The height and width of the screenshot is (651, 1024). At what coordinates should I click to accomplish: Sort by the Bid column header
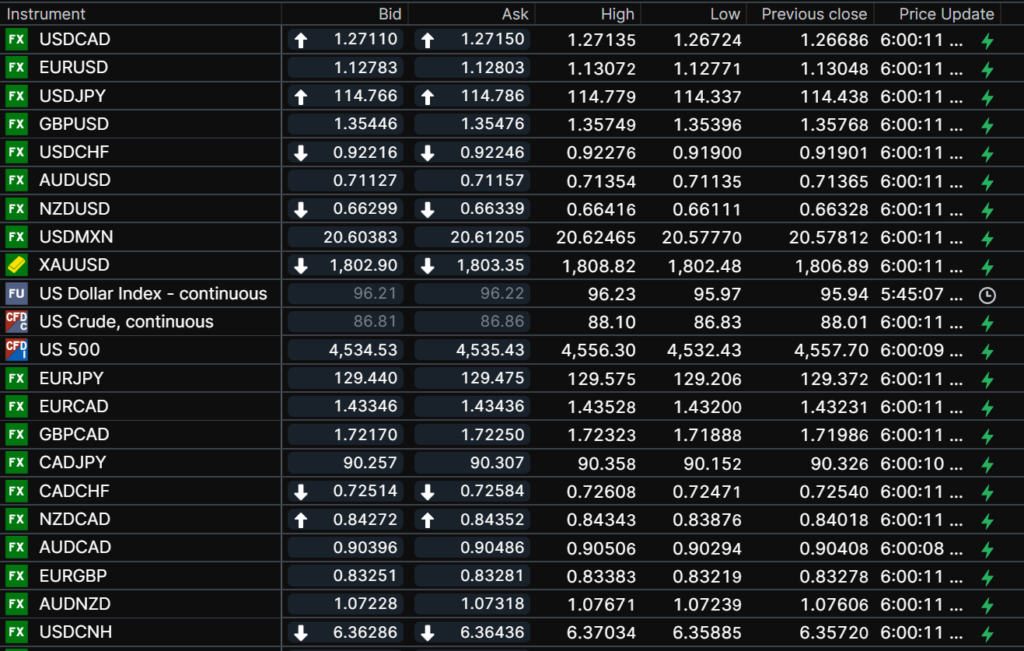(390, 14)
